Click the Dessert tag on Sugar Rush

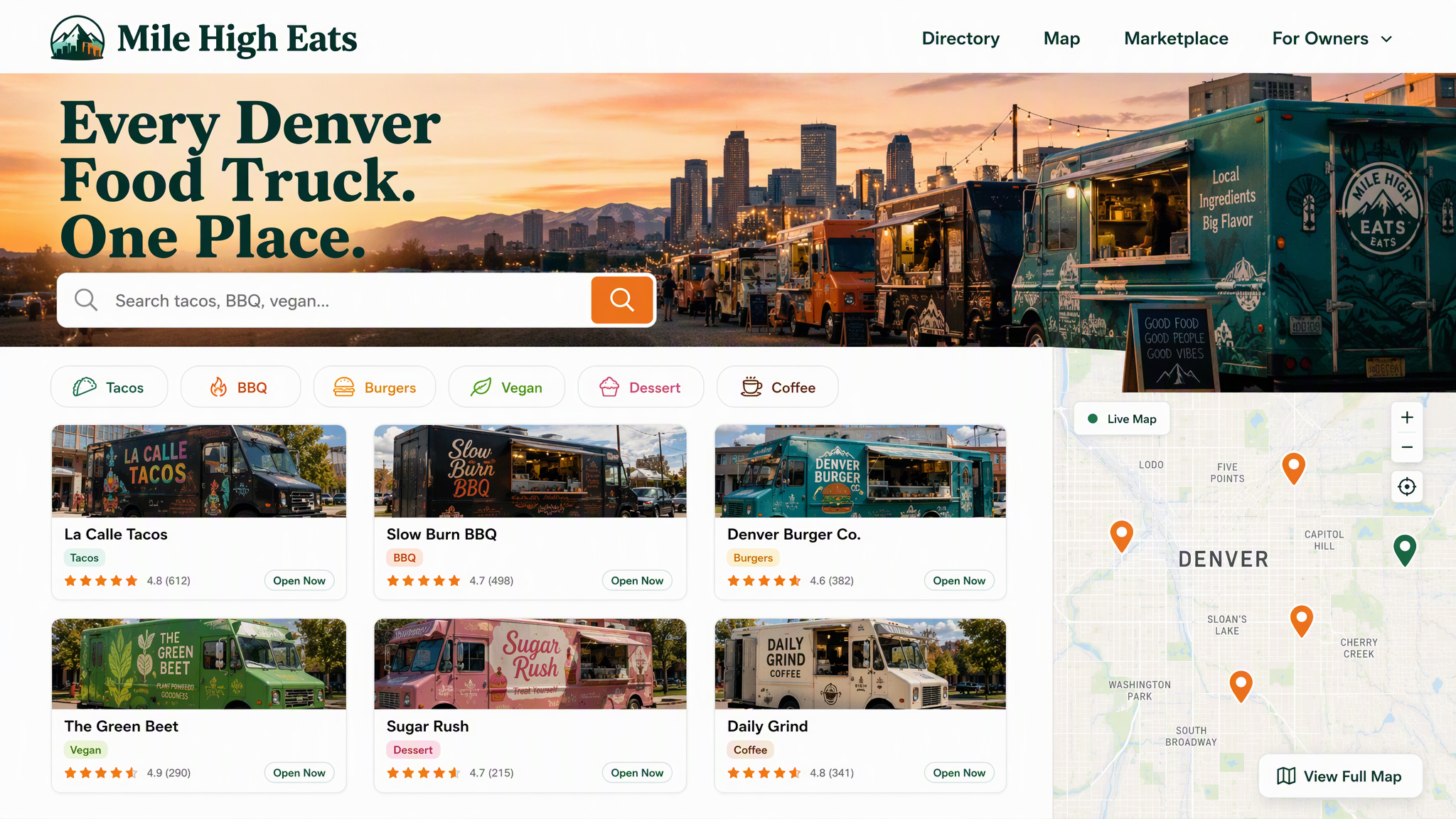pyautogui.click(x=413, y=749)
